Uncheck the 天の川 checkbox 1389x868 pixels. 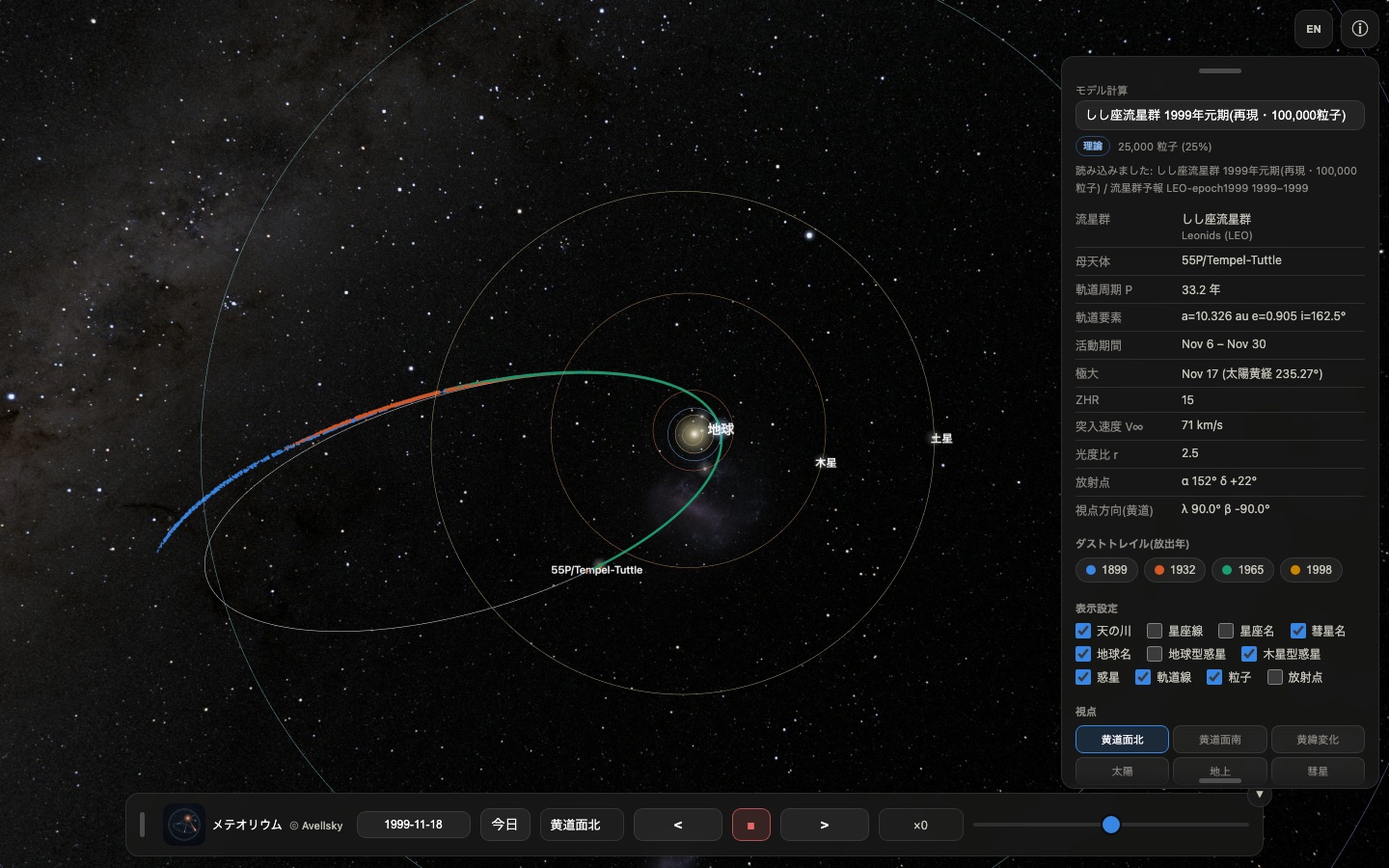tap(1083, 631)
